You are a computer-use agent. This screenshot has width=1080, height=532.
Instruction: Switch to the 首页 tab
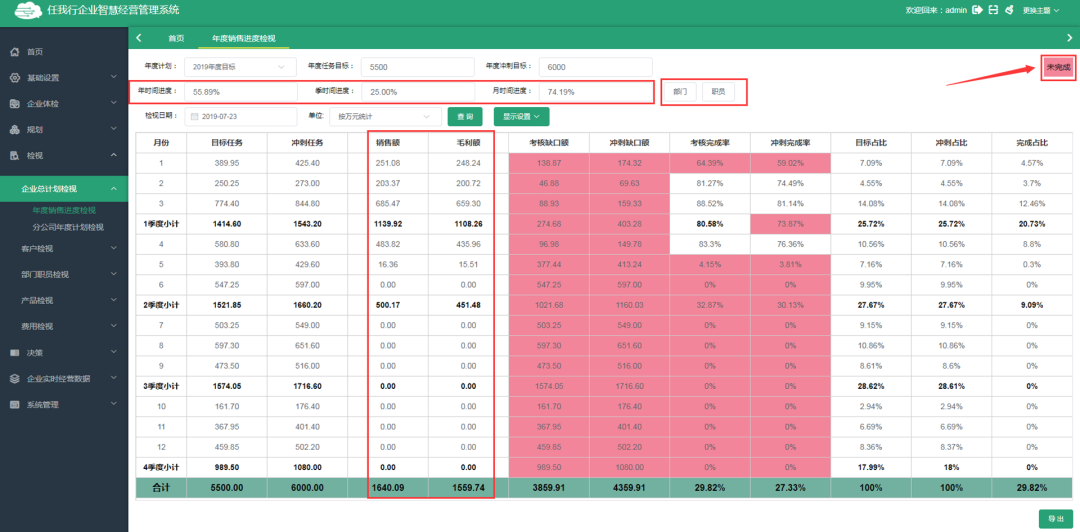point(176,39)
